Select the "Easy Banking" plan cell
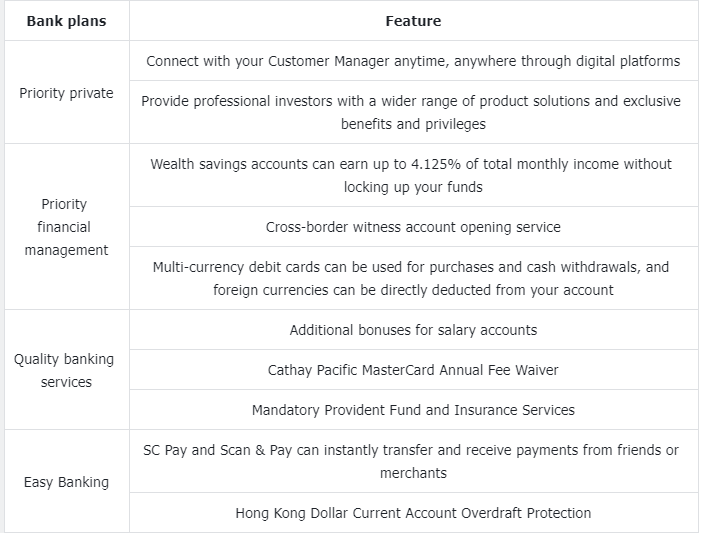This screenshot has height=533, width=703. pos(66,482)
